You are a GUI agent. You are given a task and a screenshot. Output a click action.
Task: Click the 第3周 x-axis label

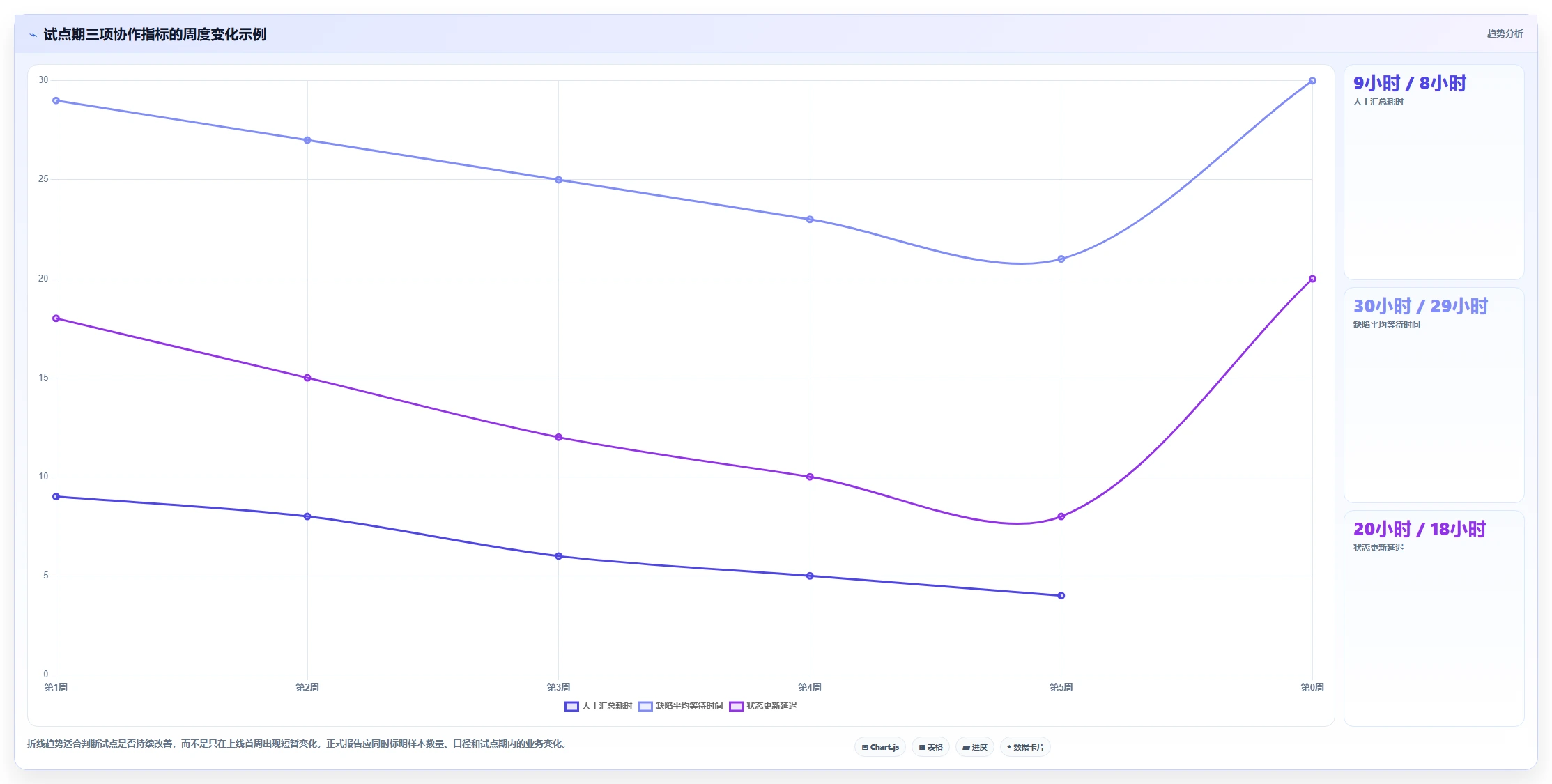click(558, 687)
